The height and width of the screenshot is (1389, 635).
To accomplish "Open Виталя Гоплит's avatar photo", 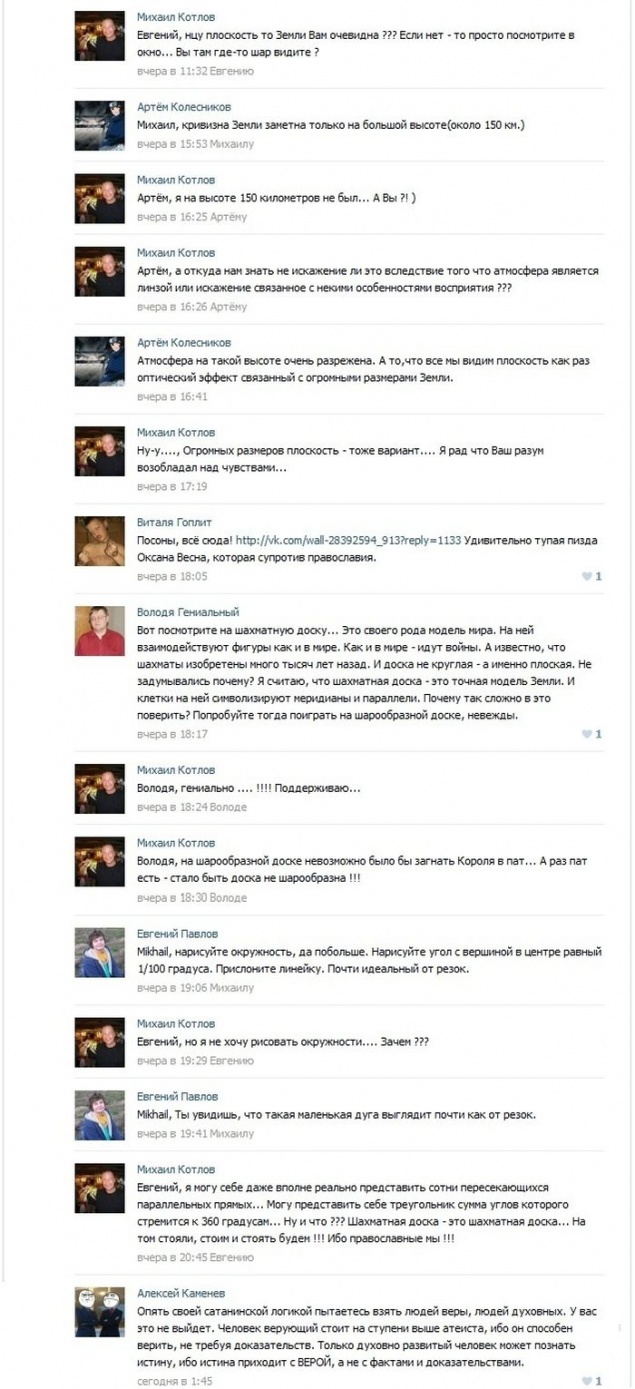I will (100, 540).
